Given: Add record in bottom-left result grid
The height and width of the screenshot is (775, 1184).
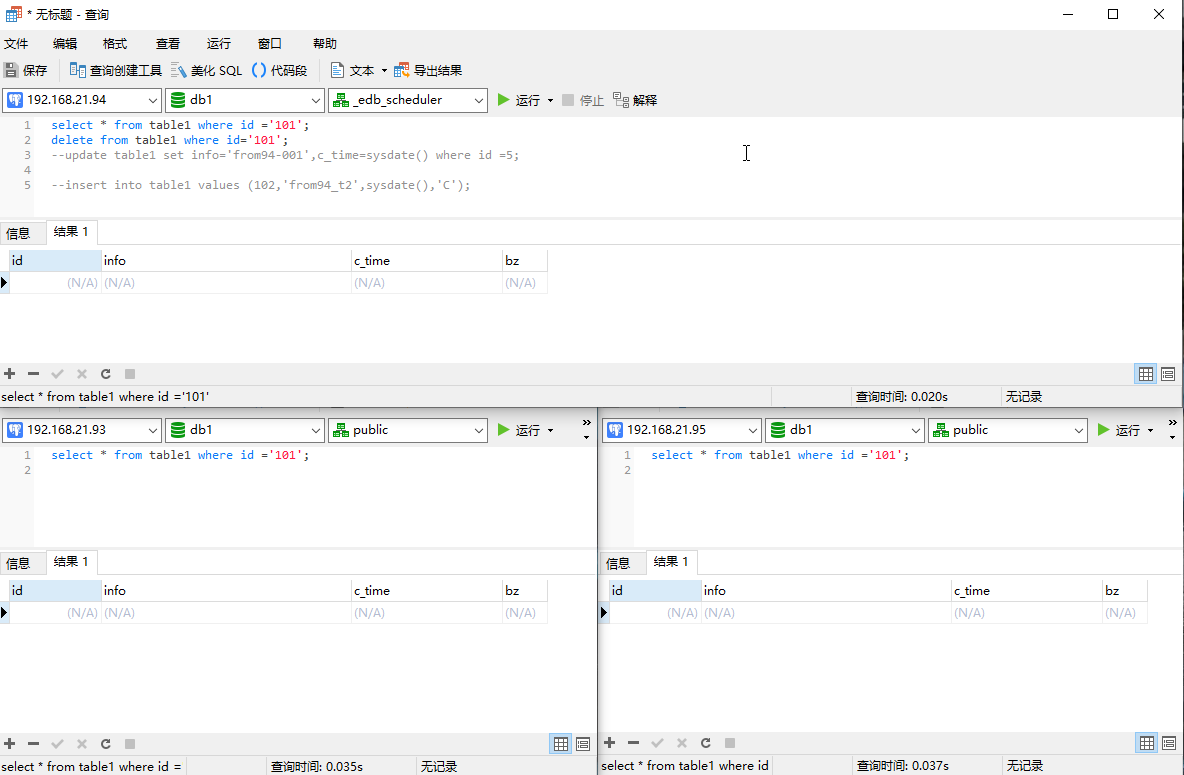Looking at the screenshot, I should [10, 744].
